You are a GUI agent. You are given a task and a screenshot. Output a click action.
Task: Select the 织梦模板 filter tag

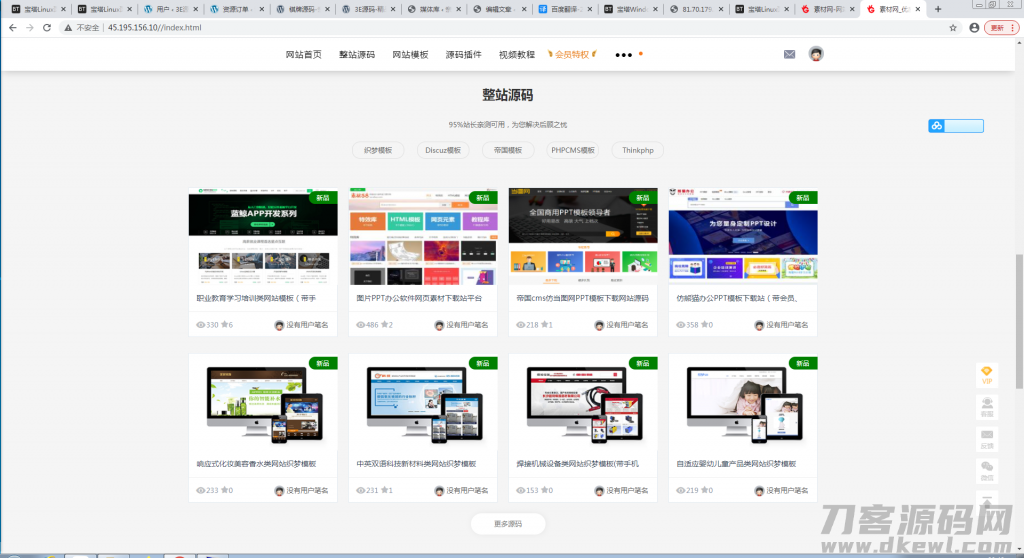pyautogui.click(x=378, y=150)
